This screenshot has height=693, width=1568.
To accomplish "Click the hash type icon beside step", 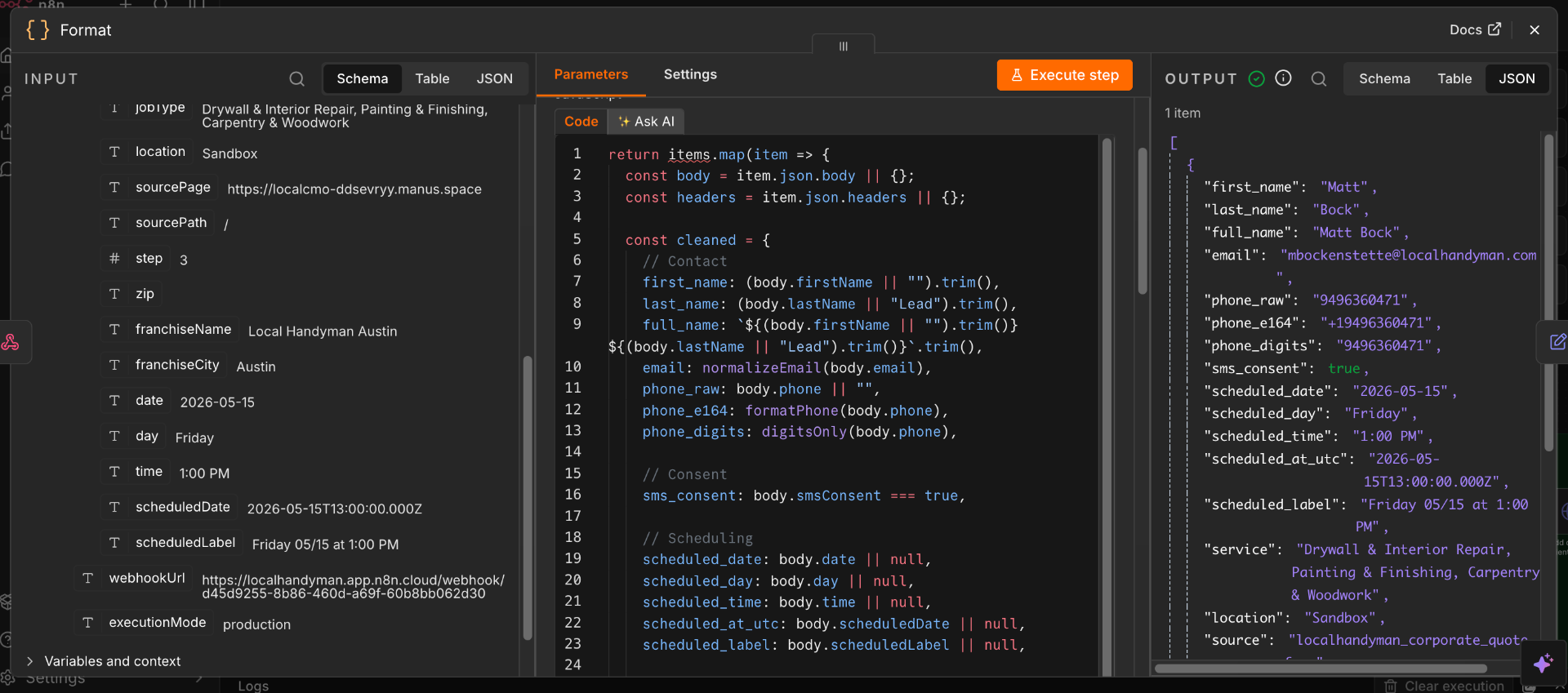I will (x=114, y=259).
